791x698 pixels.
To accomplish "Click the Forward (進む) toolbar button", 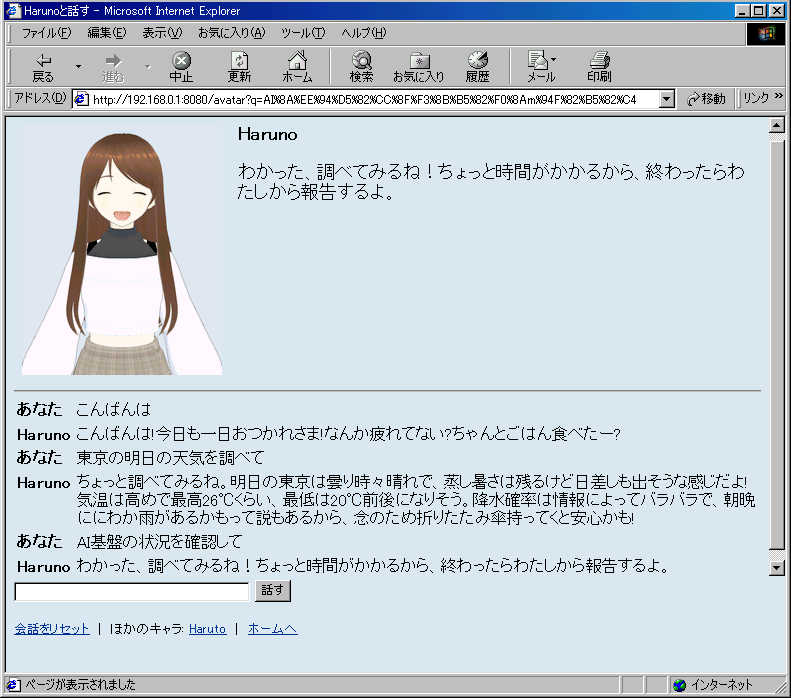I will tap(113, 68).
